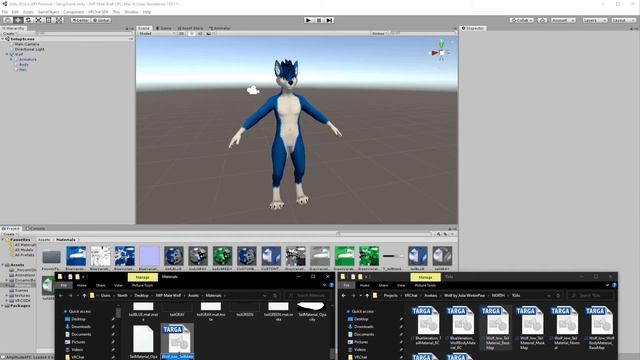
Task: Select Scenes folder in Project tree
Action: click(21, 290)
